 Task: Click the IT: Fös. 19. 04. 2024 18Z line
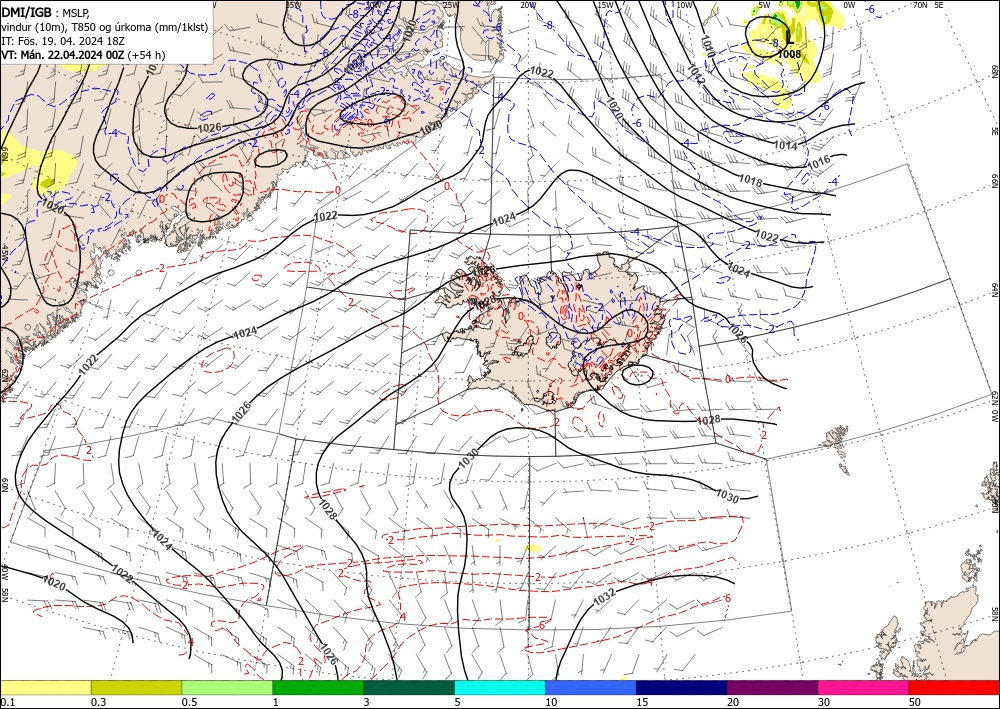62,41
